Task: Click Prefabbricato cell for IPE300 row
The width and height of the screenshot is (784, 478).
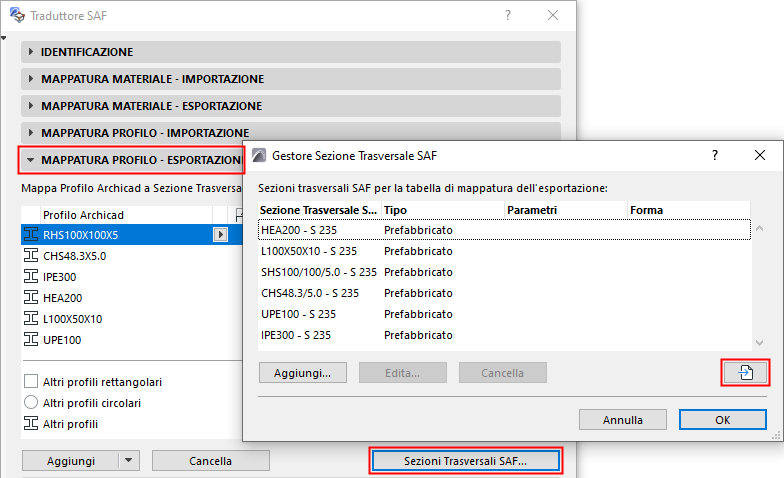Action: point(418,335)
